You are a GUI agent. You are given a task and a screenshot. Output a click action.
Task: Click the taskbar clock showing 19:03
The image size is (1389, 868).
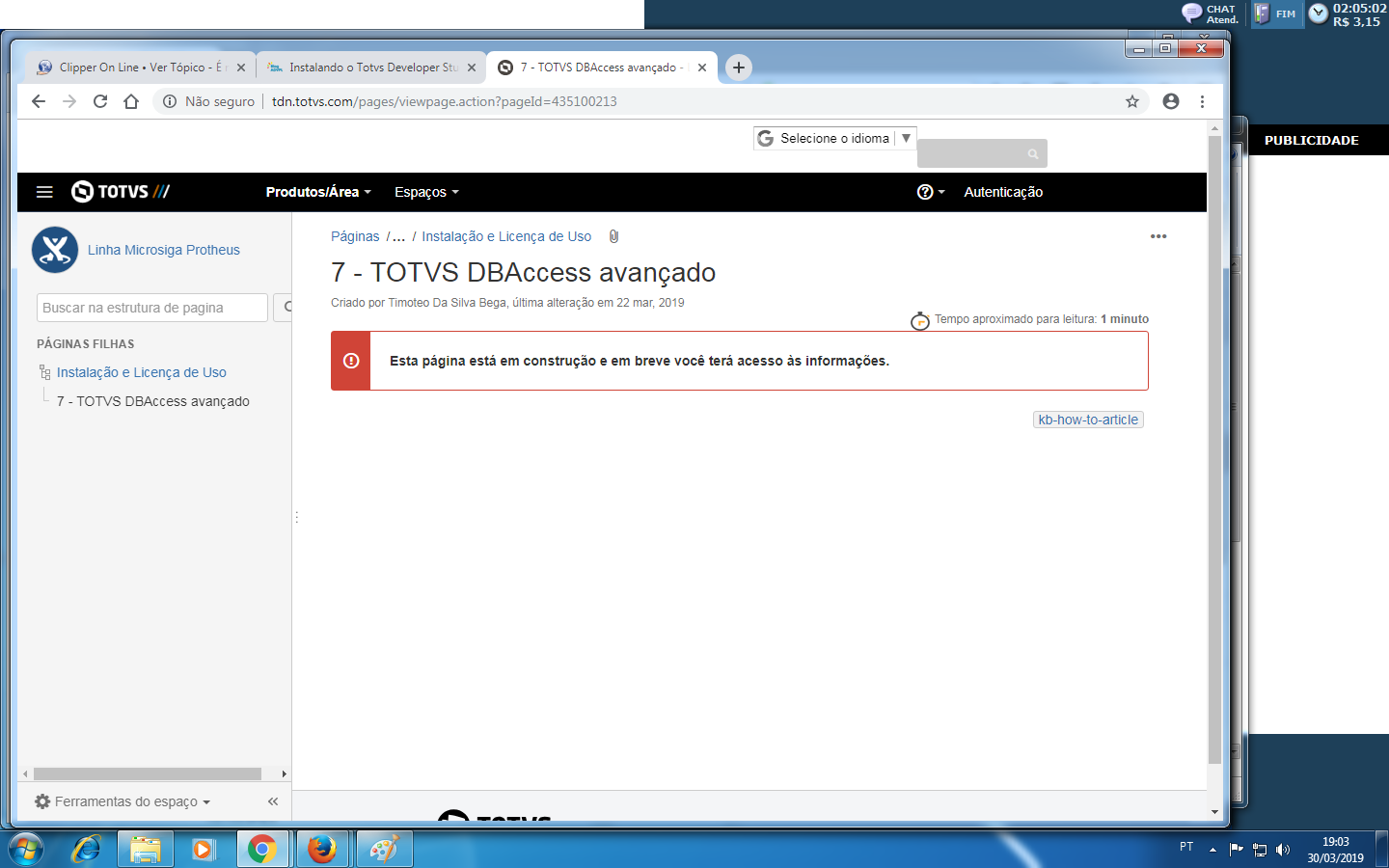[1336, 850]
